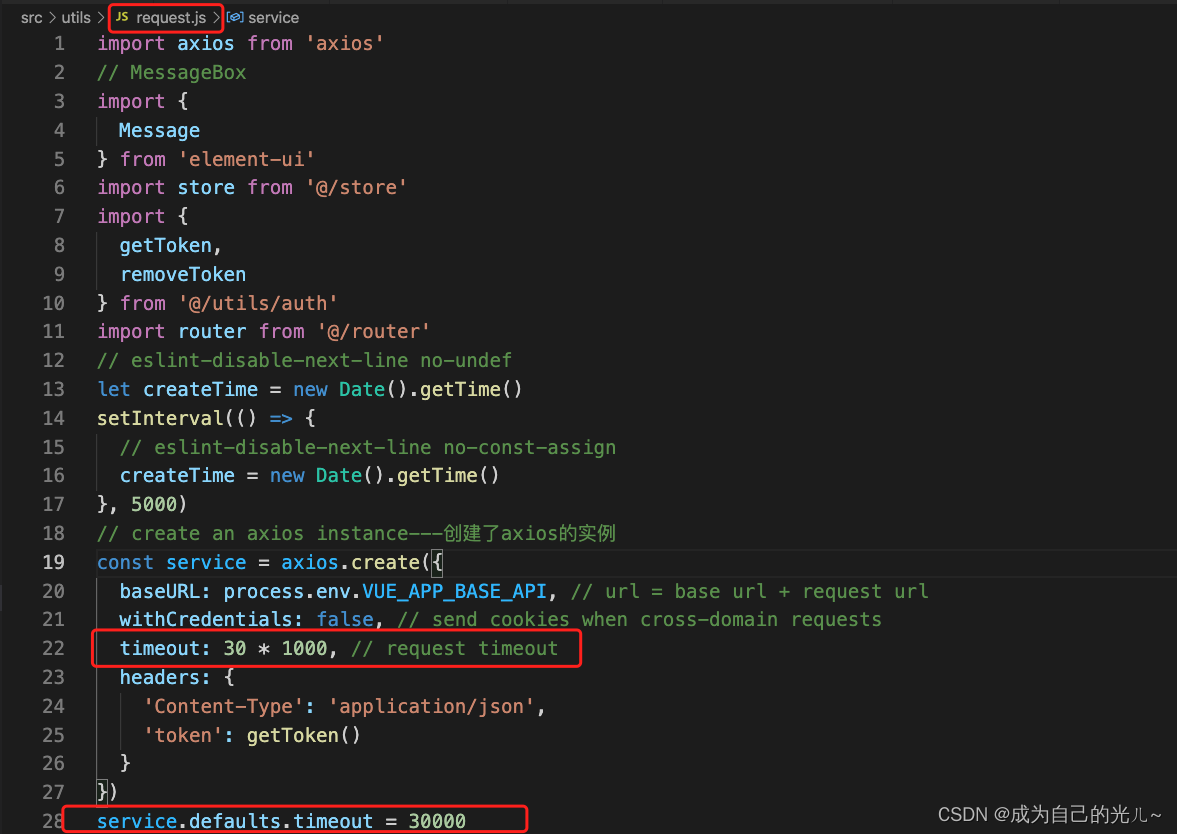1177x834 pixels.
Task: Click the false value on line 21
Action: 345,620
